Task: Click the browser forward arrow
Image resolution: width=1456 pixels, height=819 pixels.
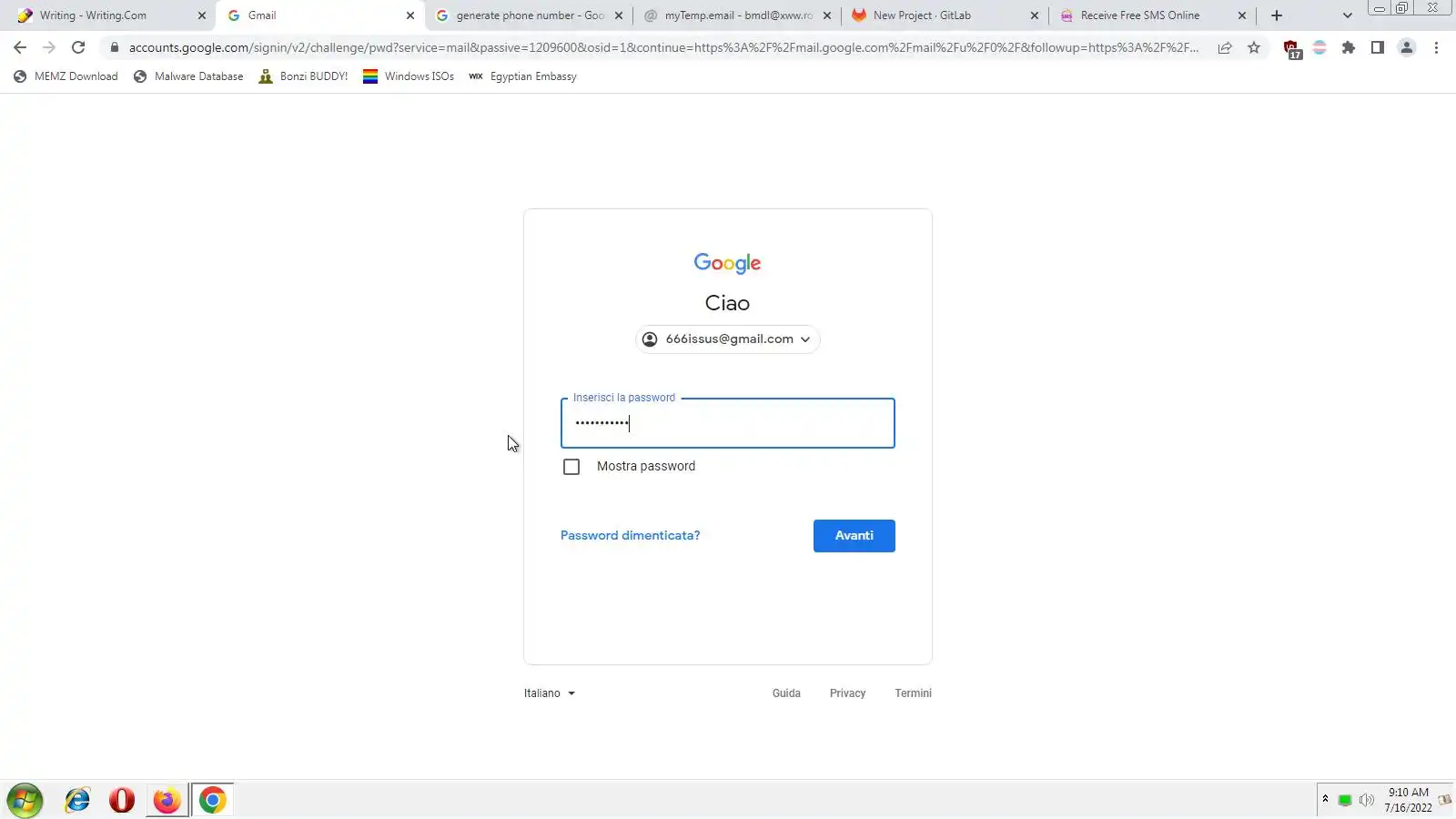Action: click(x=49, y=47)
